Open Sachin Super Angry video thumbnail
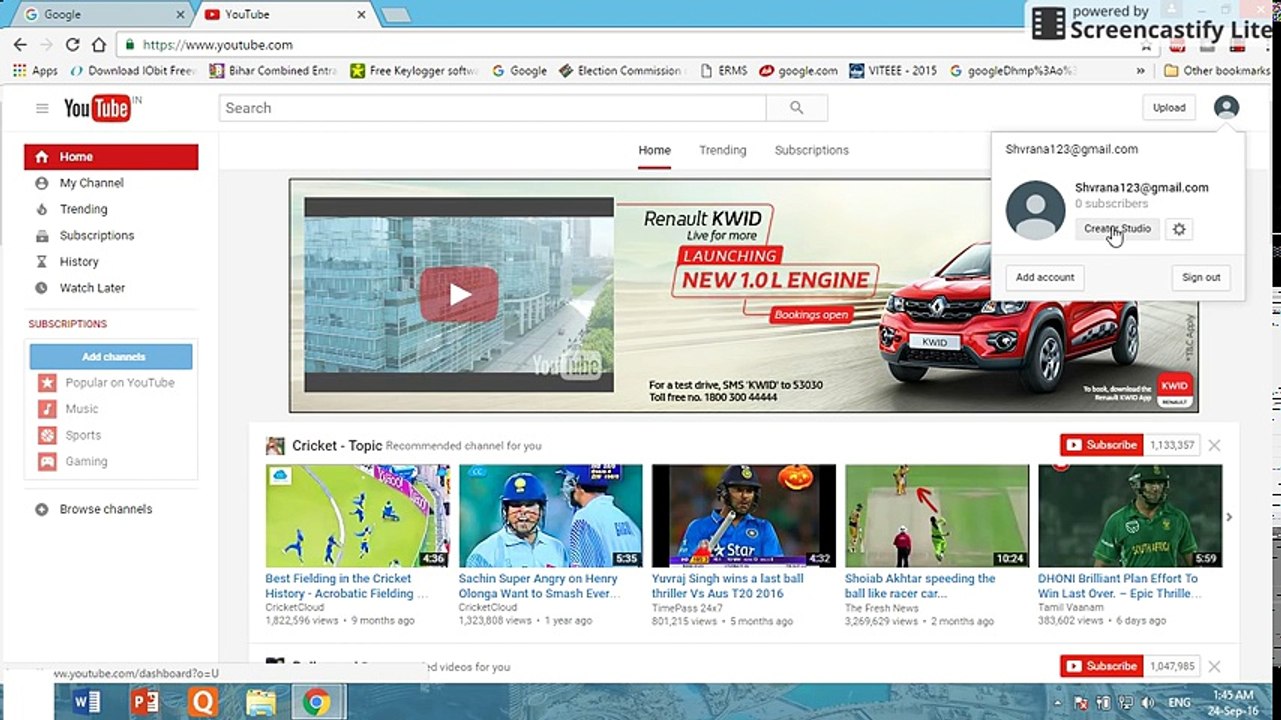This screenshot has width=1281, height=720. point(550,516)
